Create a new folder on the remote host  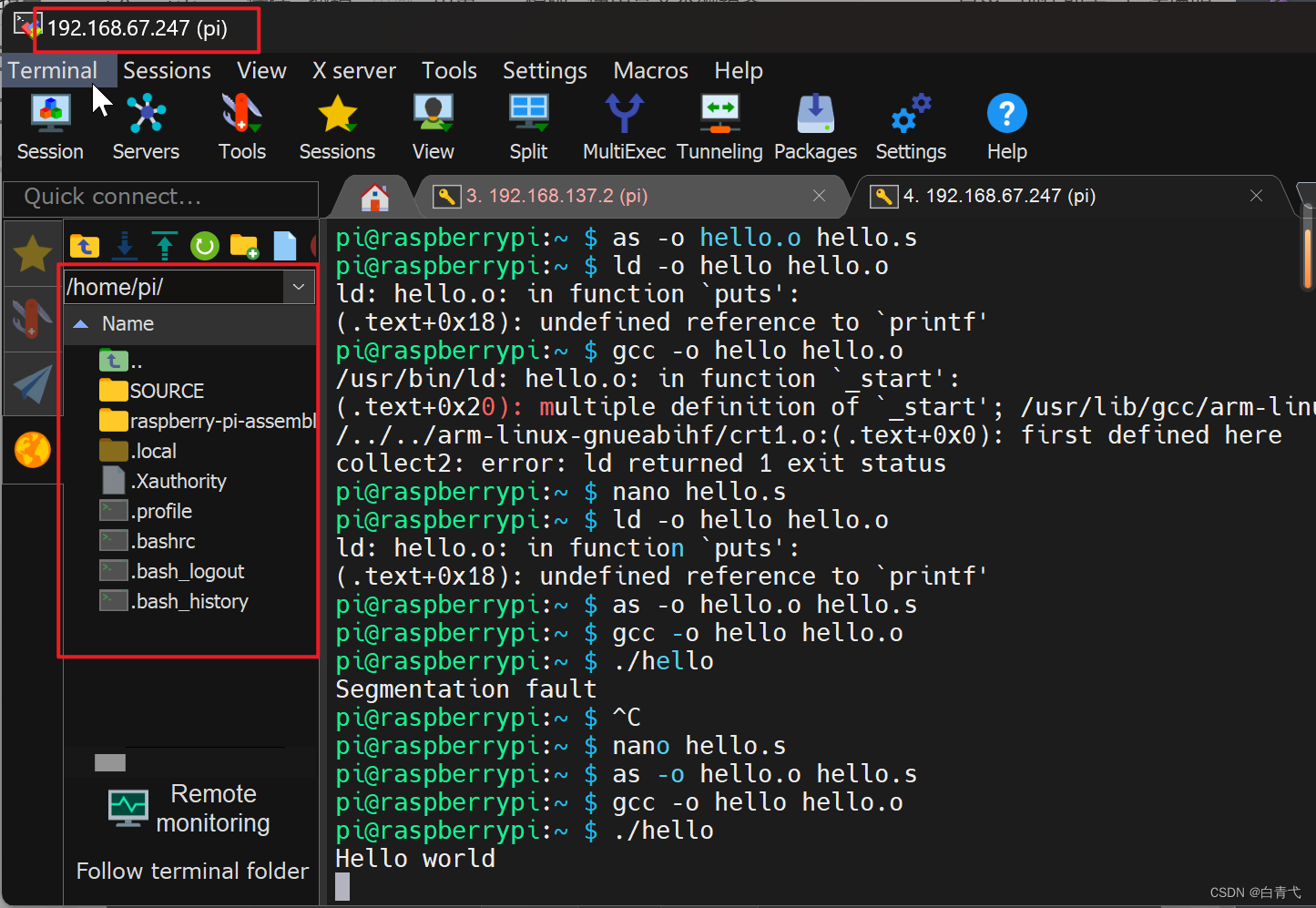pyautogui.click(x=243, y=245)
